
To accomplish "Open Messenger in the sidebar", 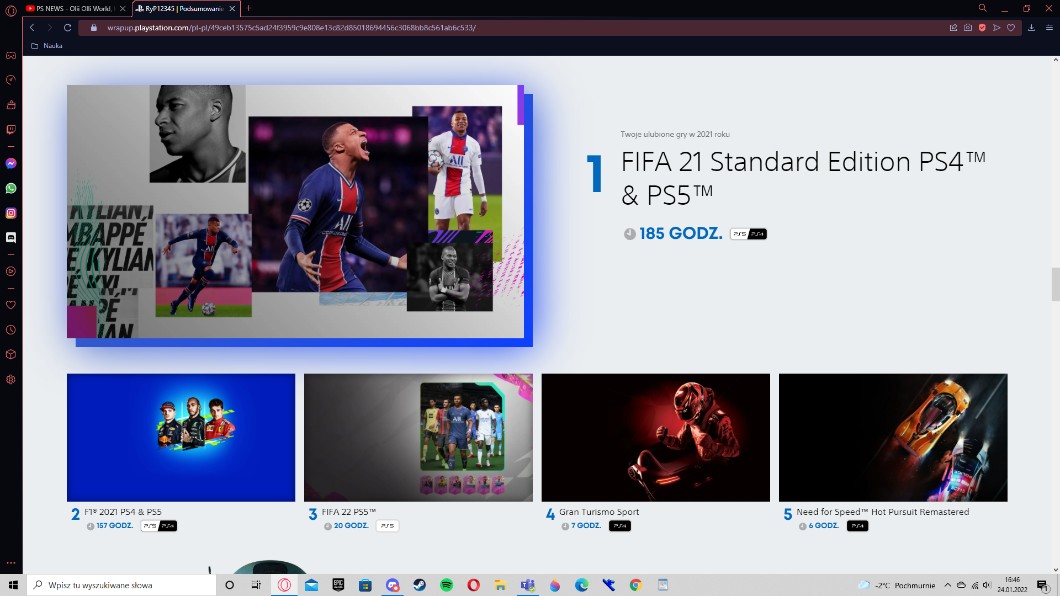I will pos(11,163).
